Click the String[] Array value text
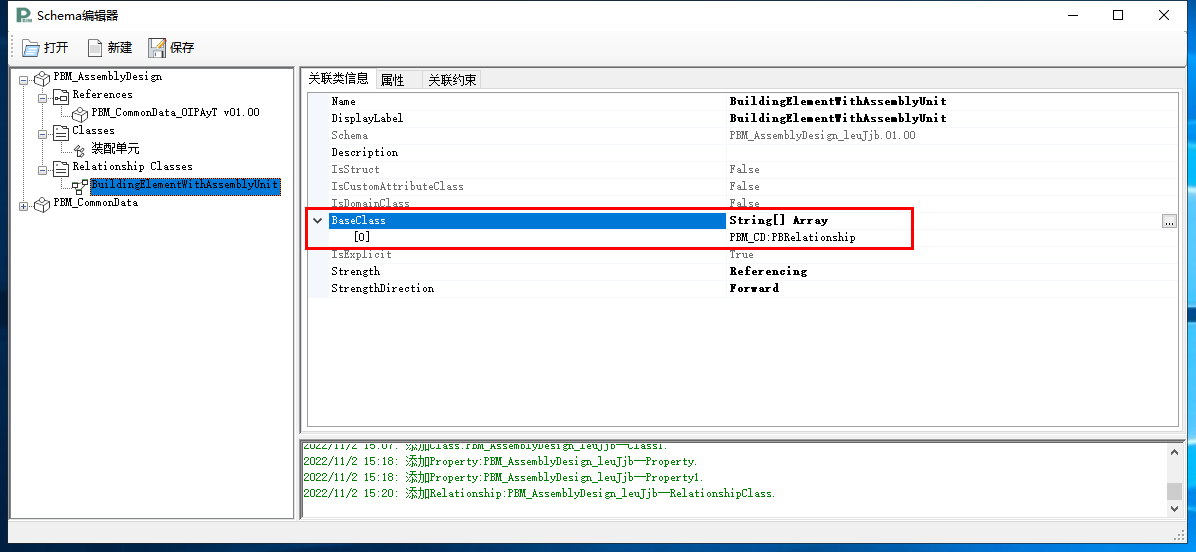 point(778,220)
